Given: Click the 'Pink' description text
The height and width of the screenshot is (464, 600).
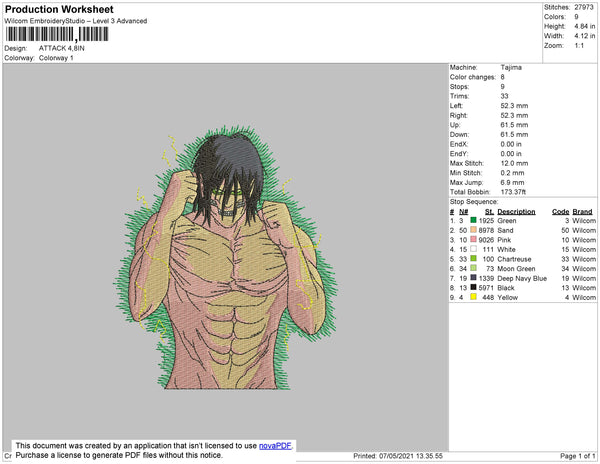Looking at the screenshot, I should (504, 240).
